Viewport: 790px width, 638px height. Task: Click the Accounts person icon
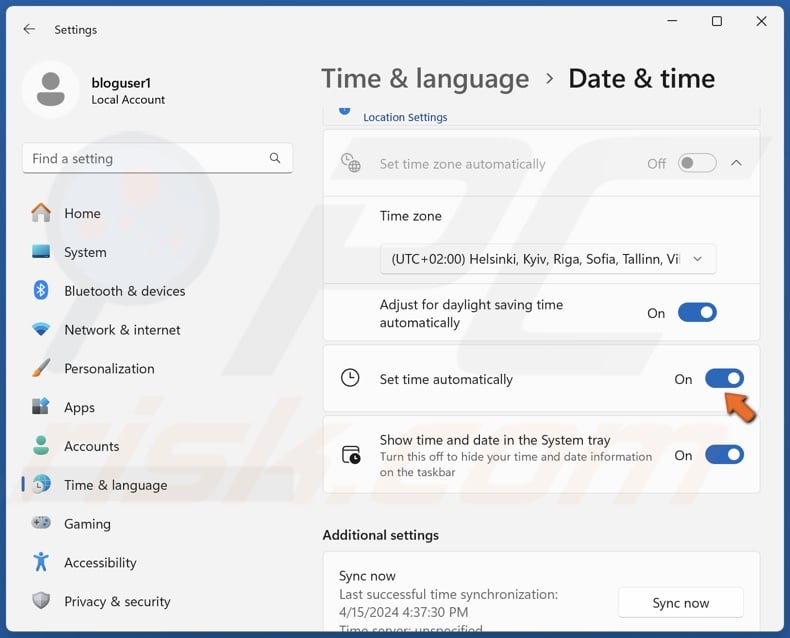tap(41, 445)
